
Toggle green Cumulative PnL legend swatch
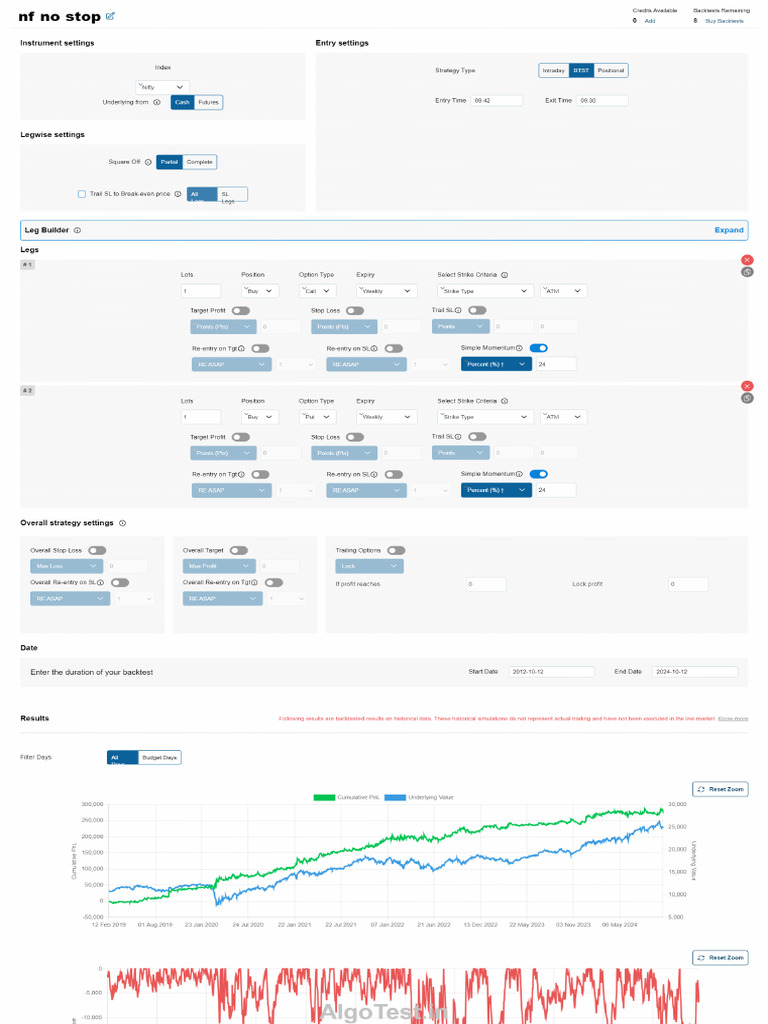pos(324,797)
